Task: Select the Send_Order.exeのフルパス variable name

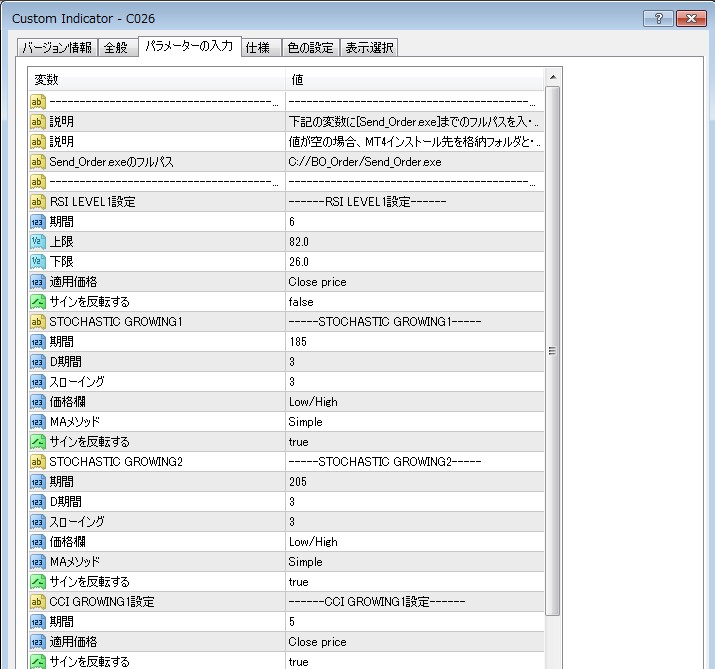Action: (111, 162)
